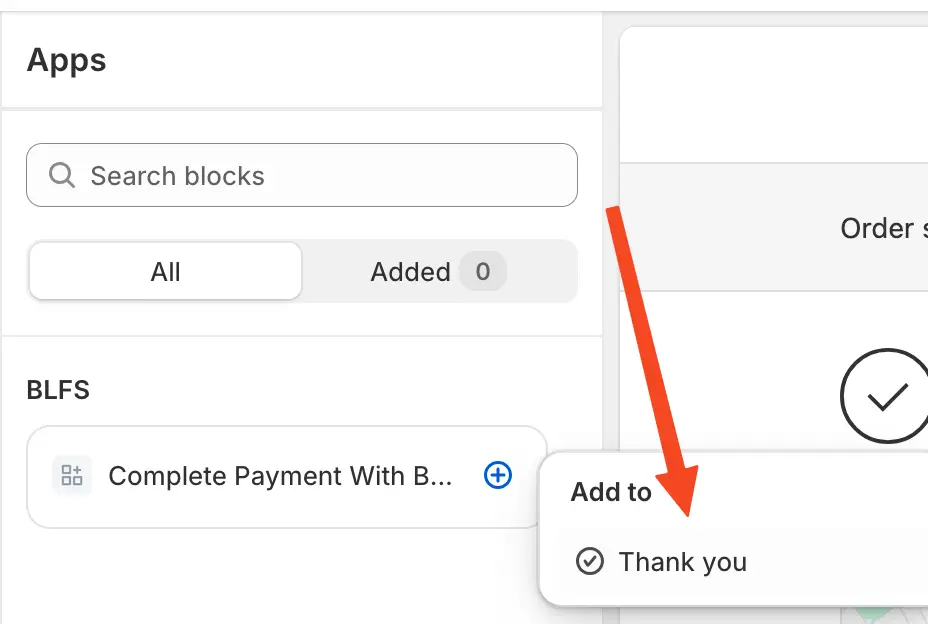Select the search icon in the Search blocks bar

coord(61,175)
